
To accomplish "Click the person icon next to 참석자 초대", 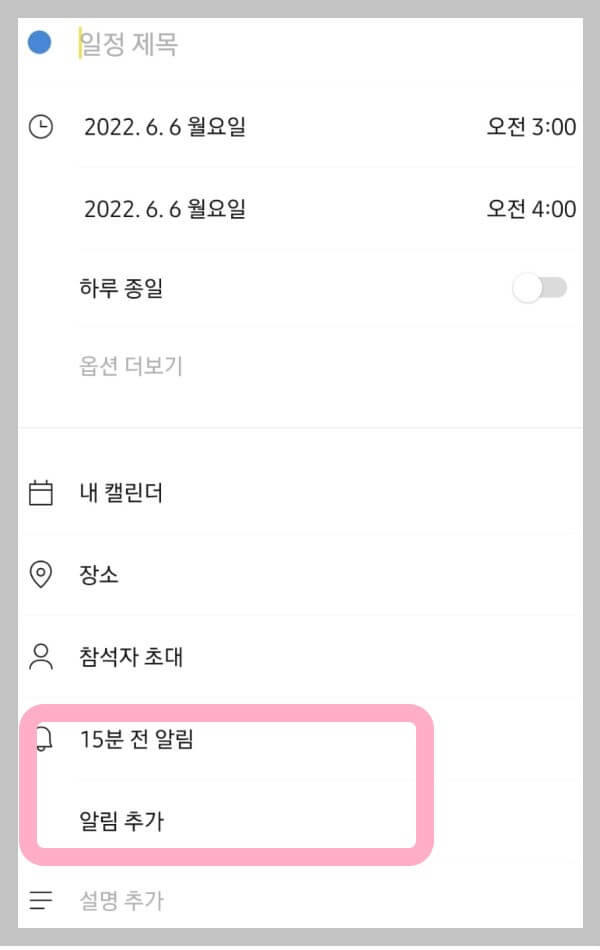I will [x=40, y=656].
